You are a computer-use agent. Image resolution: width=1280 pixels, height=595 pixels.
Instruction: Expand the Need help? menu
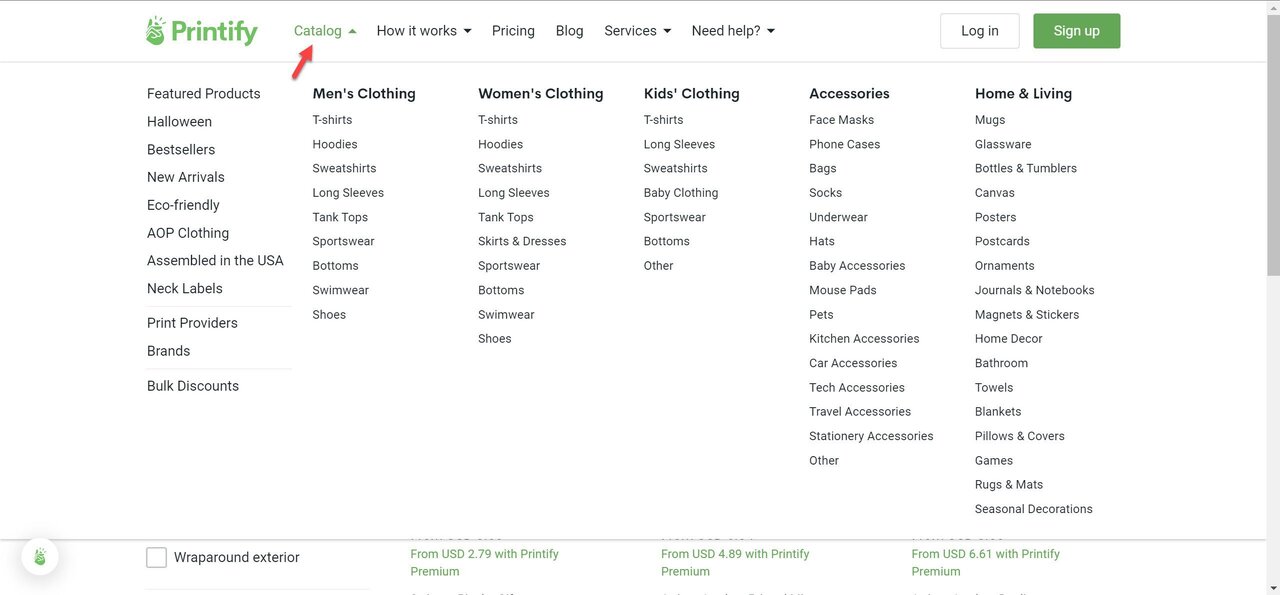pyautogui.click(x=733, y=31)
